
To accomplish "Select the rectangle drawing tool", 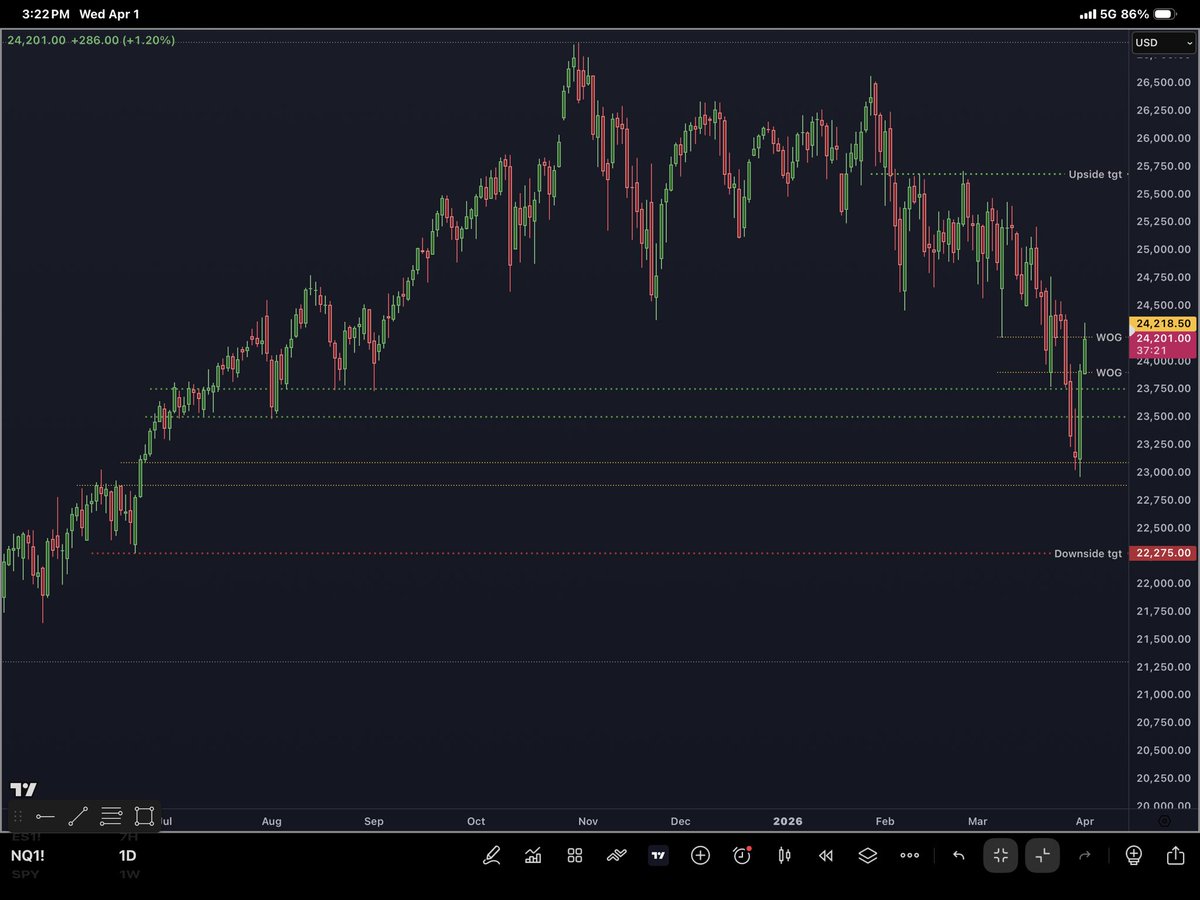I will tap(144, 816).
